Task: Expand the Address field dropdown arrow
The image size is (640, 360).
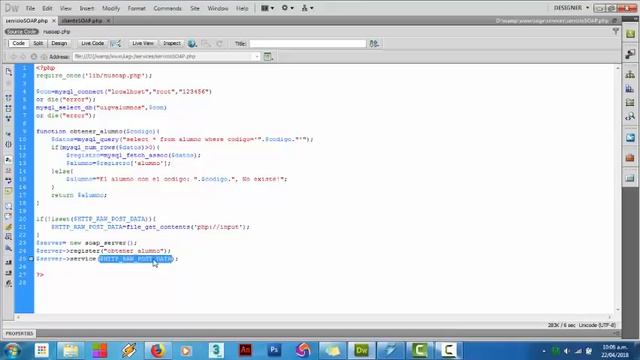Action: [x=257, y=57]
